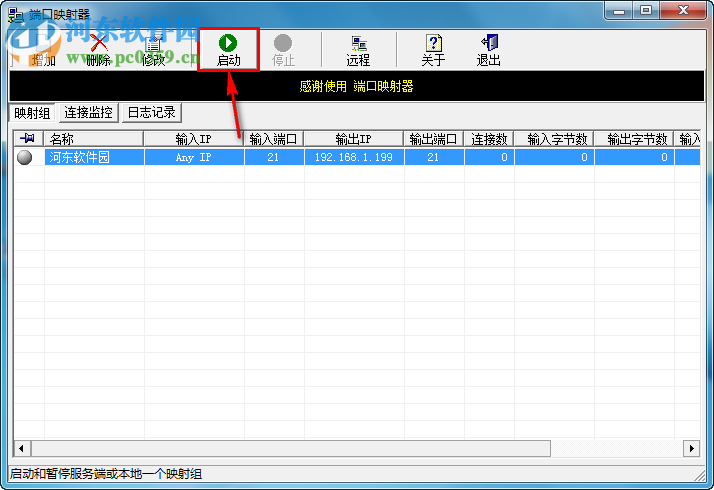Click the pin icon column header
The image size is (714, 490).
[28, 138]
